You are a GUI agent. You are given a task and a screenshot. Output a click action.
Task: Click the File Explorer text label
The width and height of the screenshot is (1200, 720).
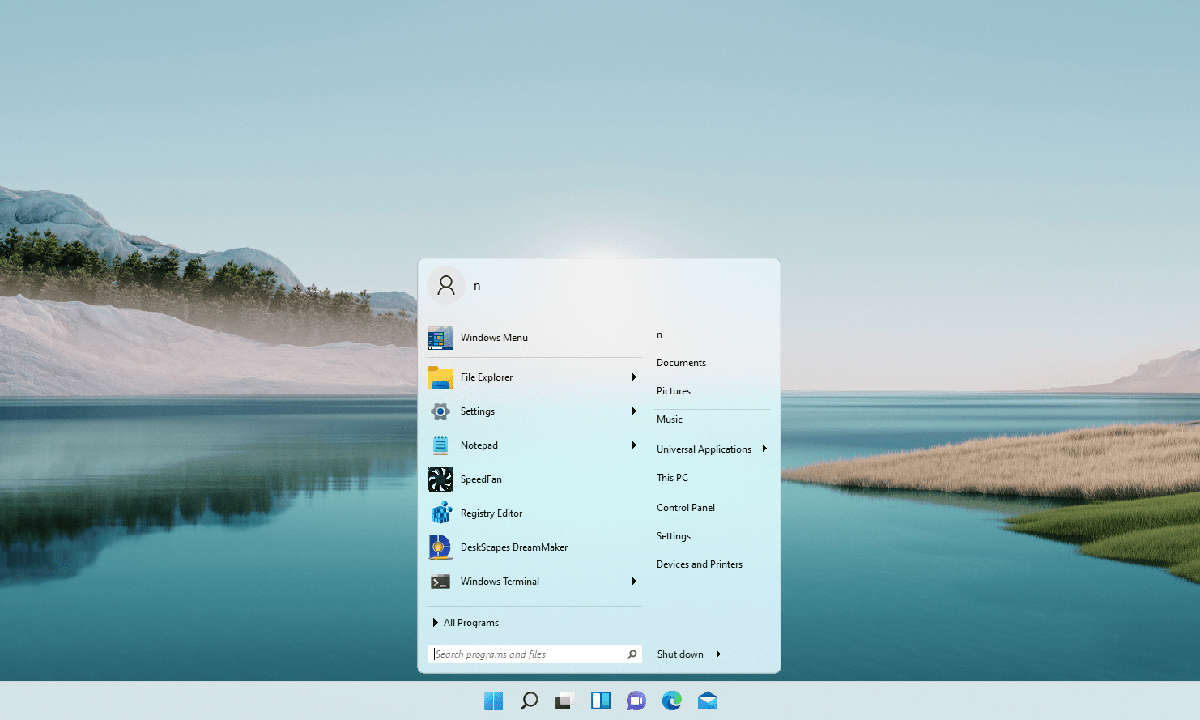(x=487, y=377)
